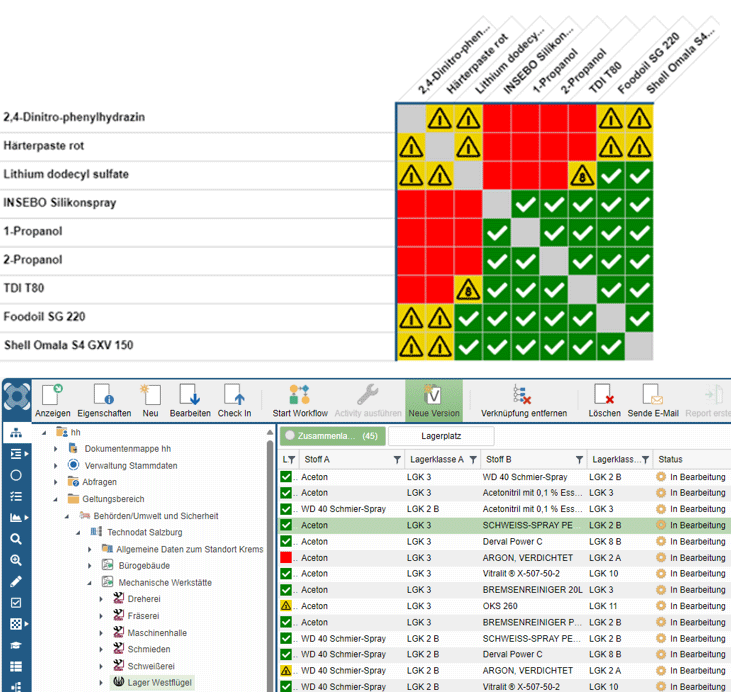732x692 pixels.
Task: Sort by the Status column header
Action: click(x=670, y=459)
